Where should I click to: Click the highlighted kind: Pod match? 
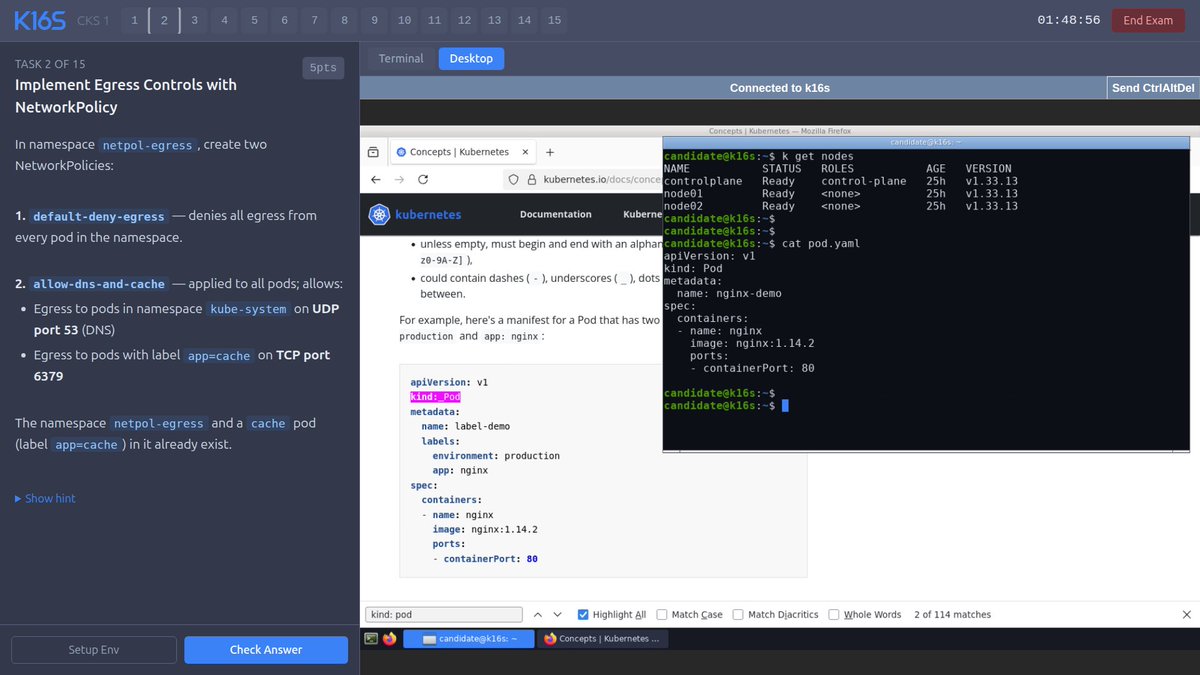point(436,397)
